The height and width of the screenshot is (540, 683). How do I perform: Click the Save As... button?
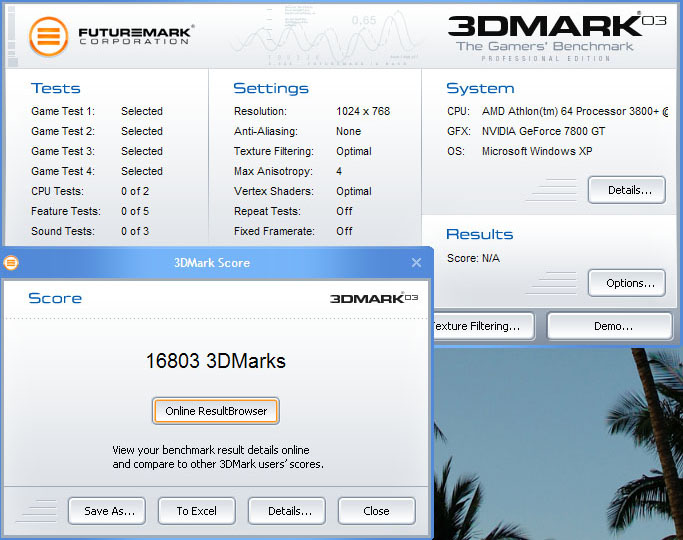(x=107, y=511)
